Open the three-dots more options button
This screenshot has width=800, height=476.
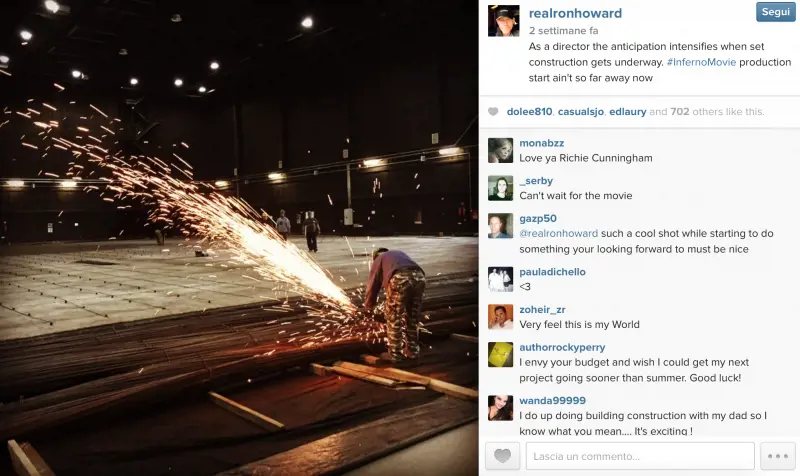pos(778,456)
